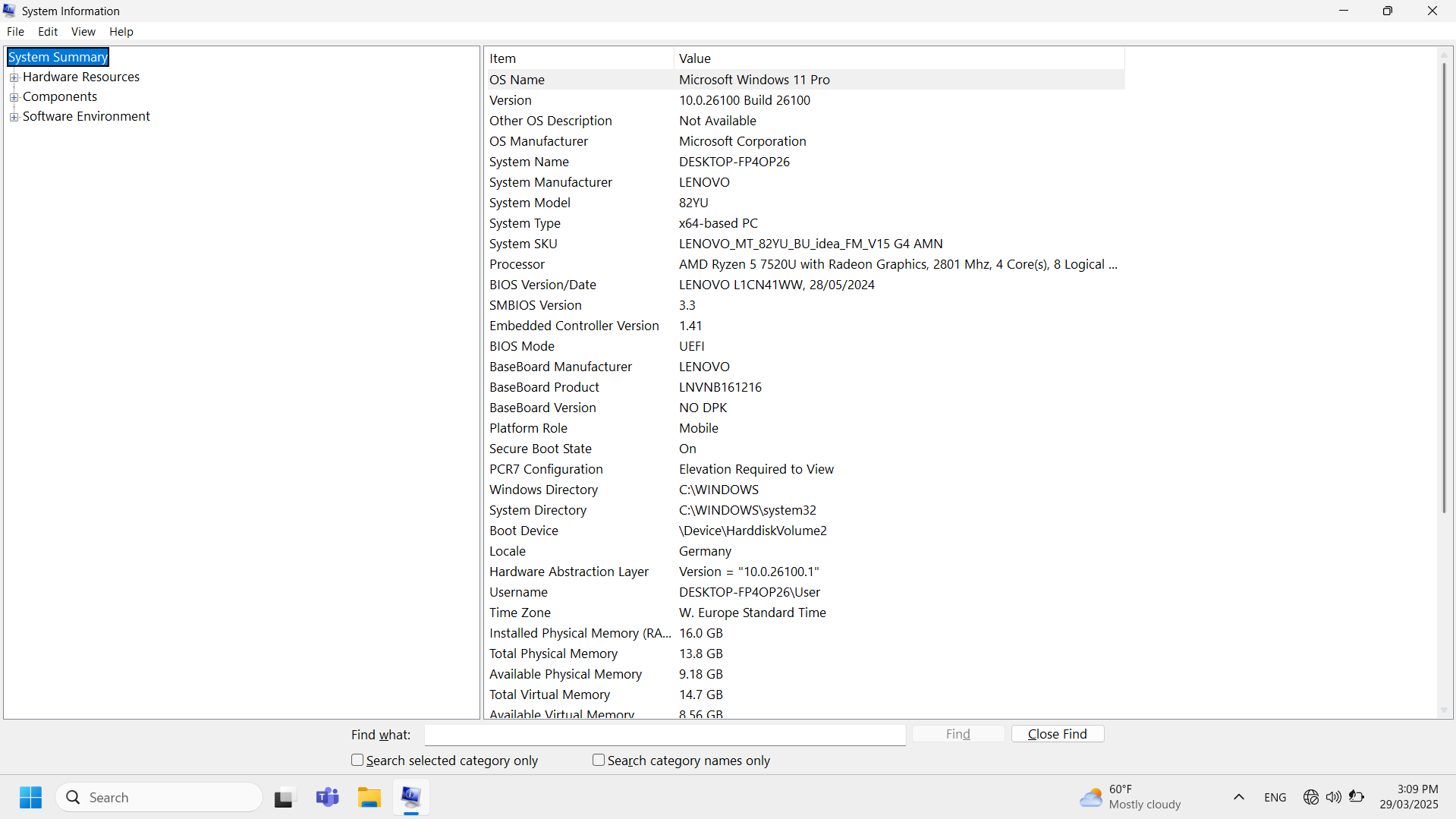Open the Help menu
This screenshot has width=1456, height=819.
point(121,31)
